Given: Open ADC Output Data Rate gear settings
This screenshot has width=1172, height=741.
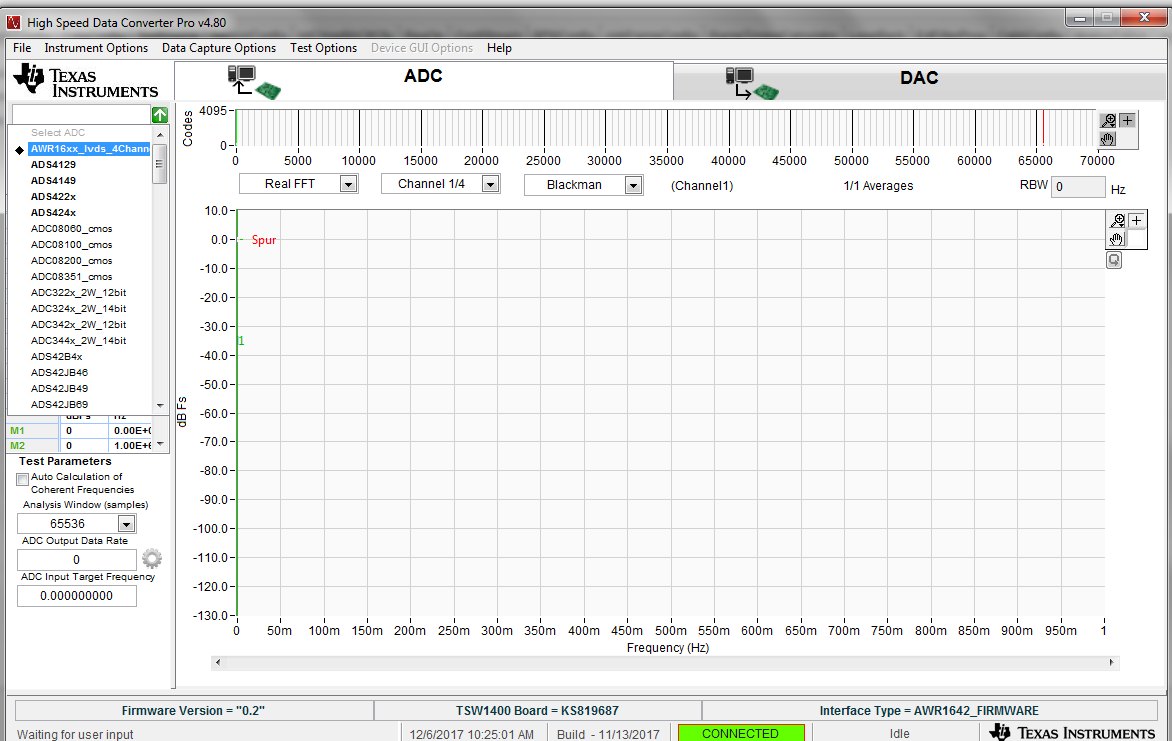Looking at the screenshot, I should point(152,559).
